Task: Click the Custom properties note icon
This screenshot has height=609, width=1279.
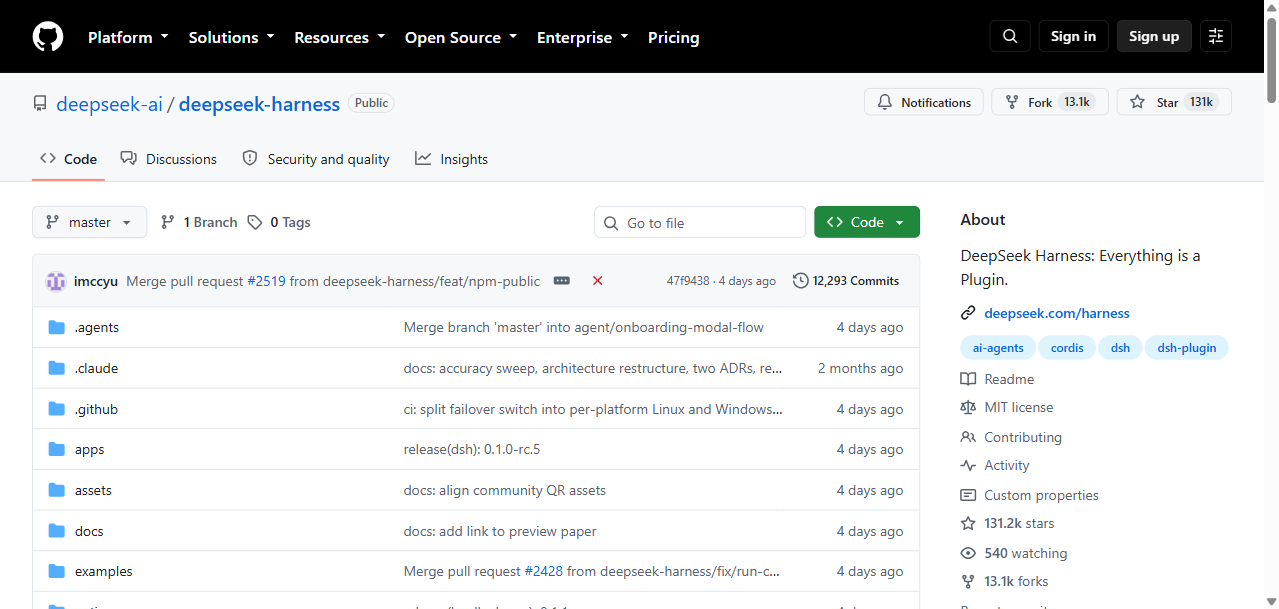Action: (968, 495)
